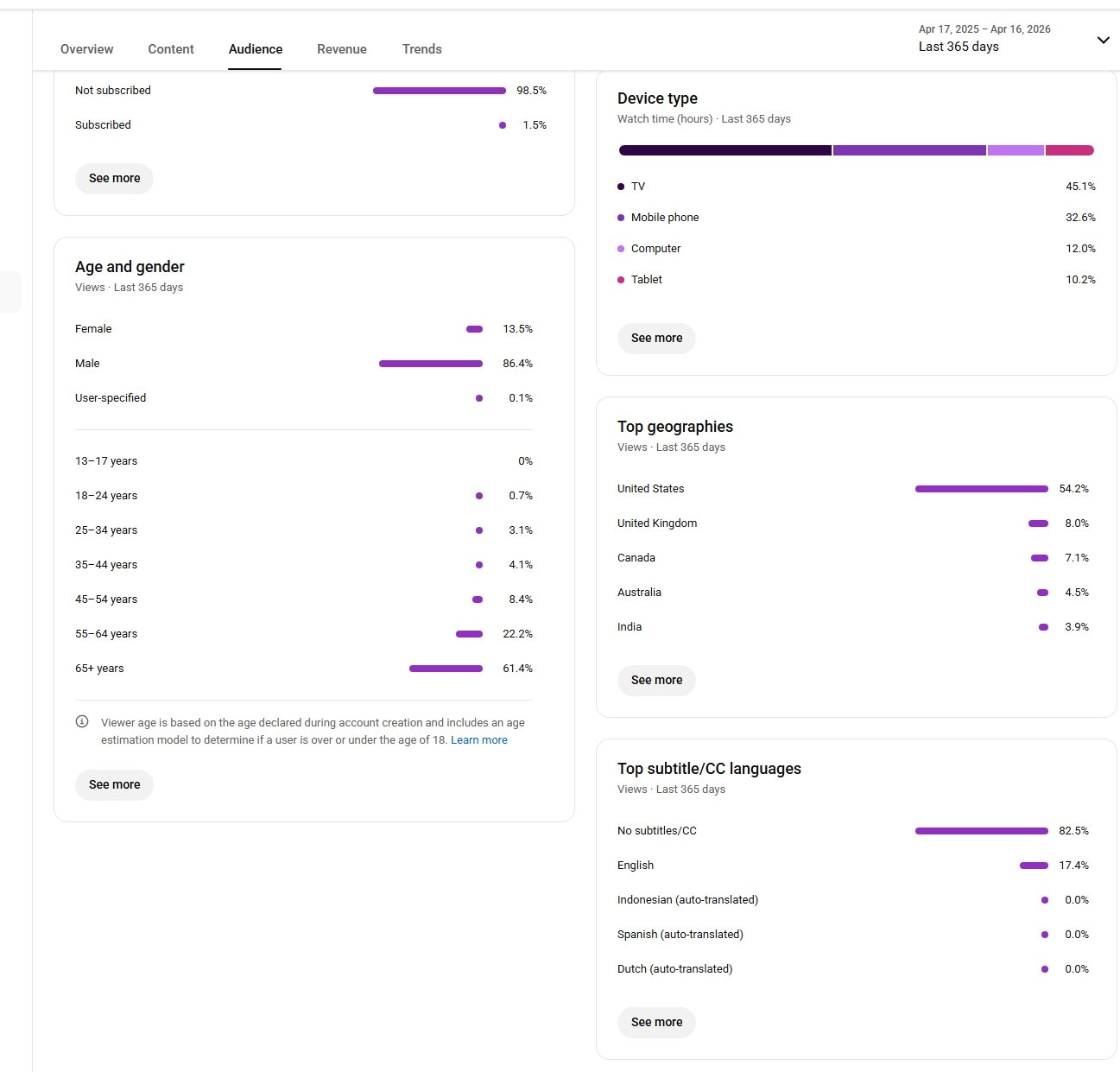Click See more under subscription status
Screen dimensions: 1120x1072
pyautogui.click(x=114, y=178)
